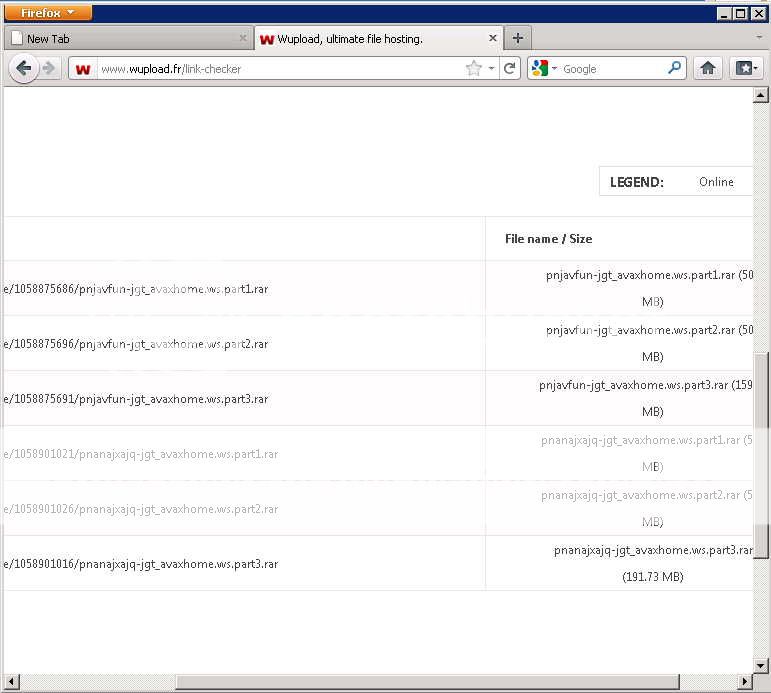Click the search magnifier icon
This screenshot has width=771, height=693.
[675, 68]
